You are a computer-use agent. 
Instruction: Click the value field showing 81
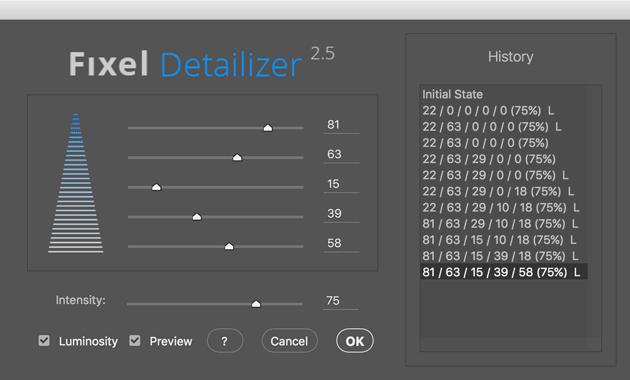point(341,125)
